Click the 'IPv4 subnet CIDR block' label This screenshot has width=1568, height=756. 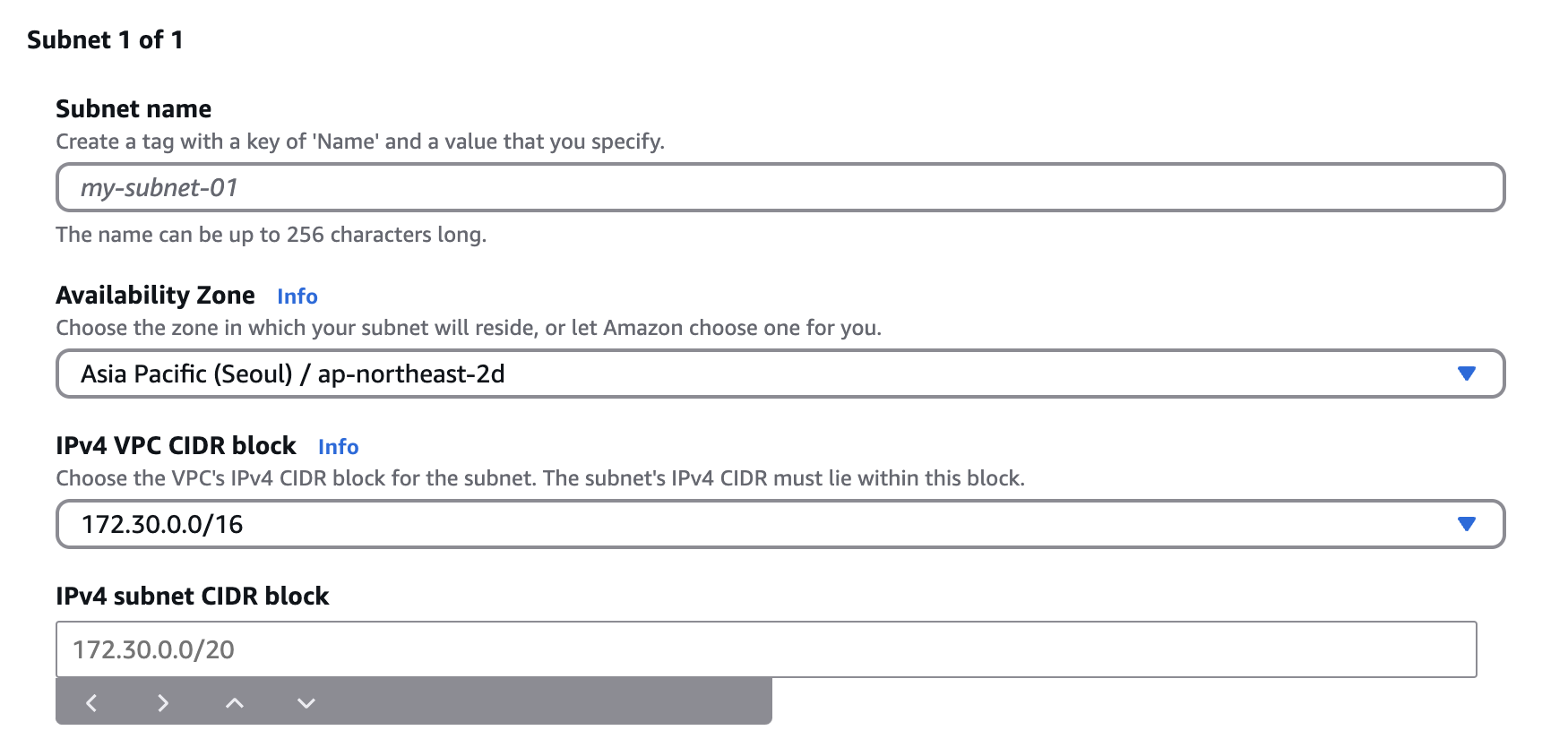pos(193,596)
